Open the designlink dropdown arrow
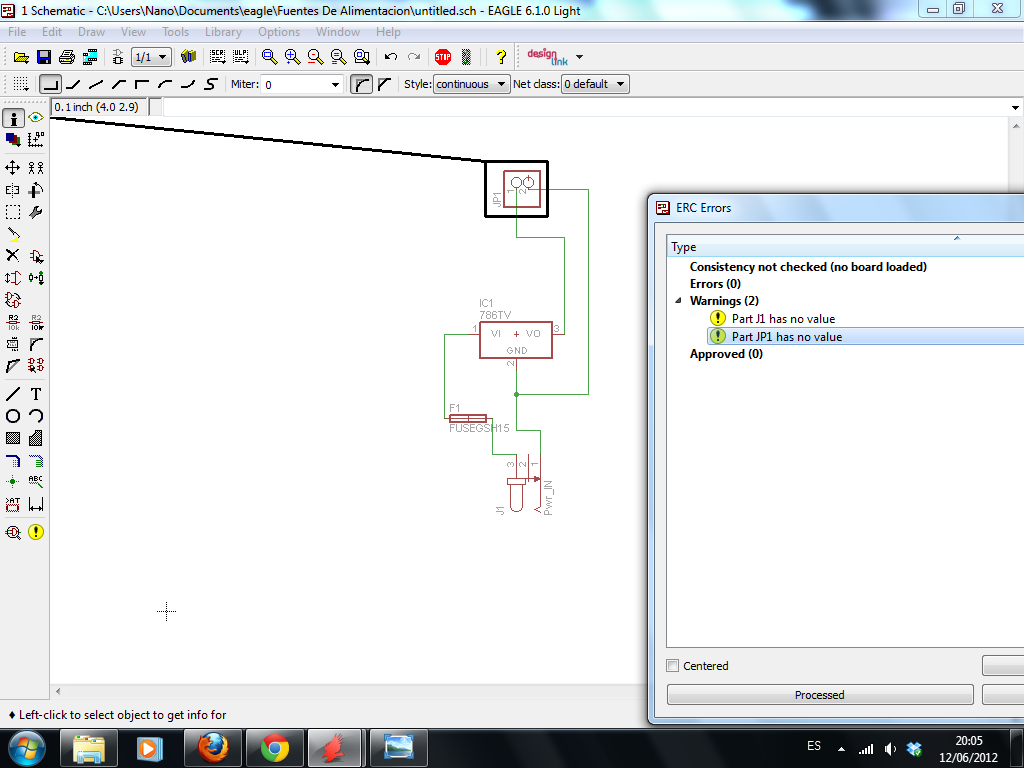The width and height of the screenshot is (1024, 768). coord(579,57)
